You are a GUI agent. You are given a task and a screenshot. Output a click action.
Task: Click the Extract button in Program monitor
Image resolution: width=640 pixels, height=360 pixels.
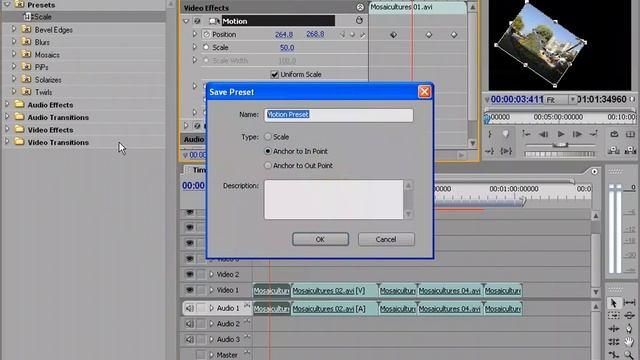point(630,151)
